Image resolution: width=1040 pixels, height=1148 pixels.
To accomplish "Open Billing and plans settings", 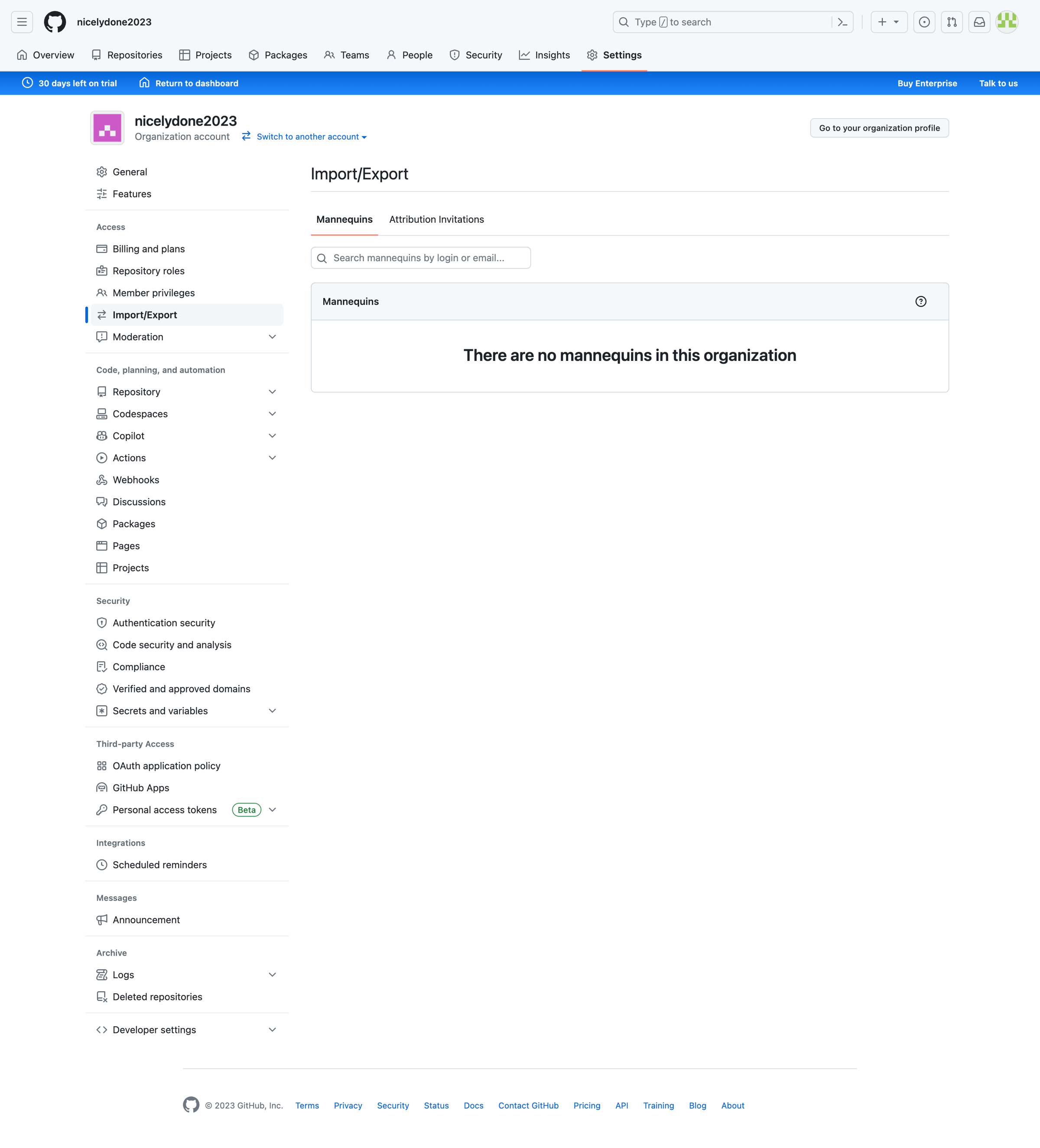I will tap(187, 249).
